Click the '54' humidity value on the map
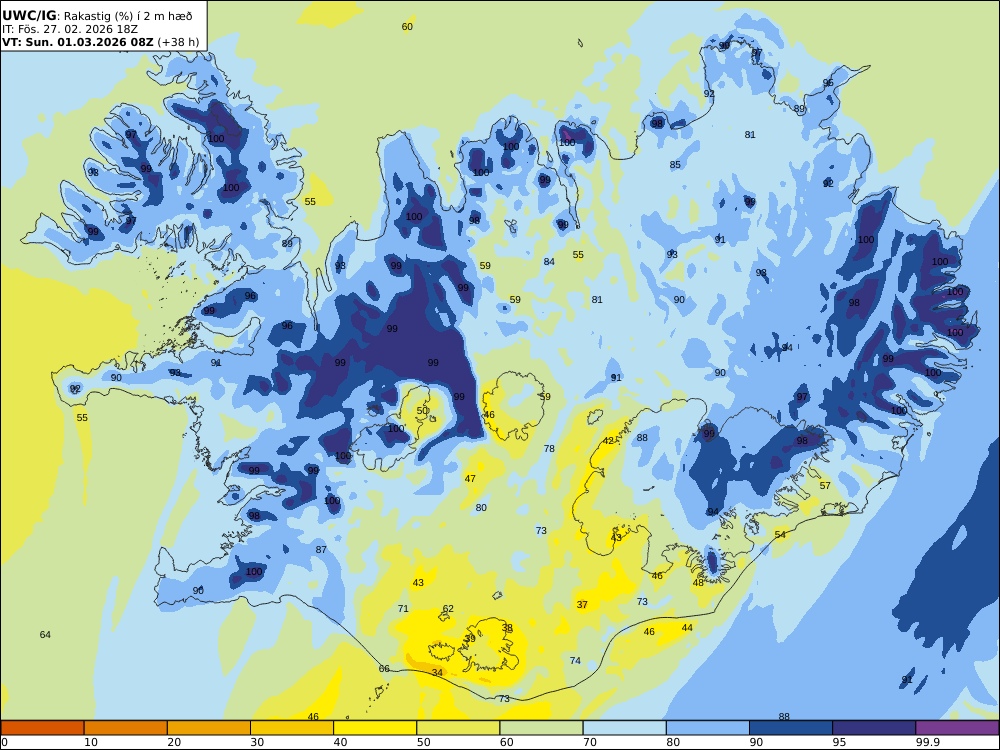The image size is (1000, 750). click(780, 534)
